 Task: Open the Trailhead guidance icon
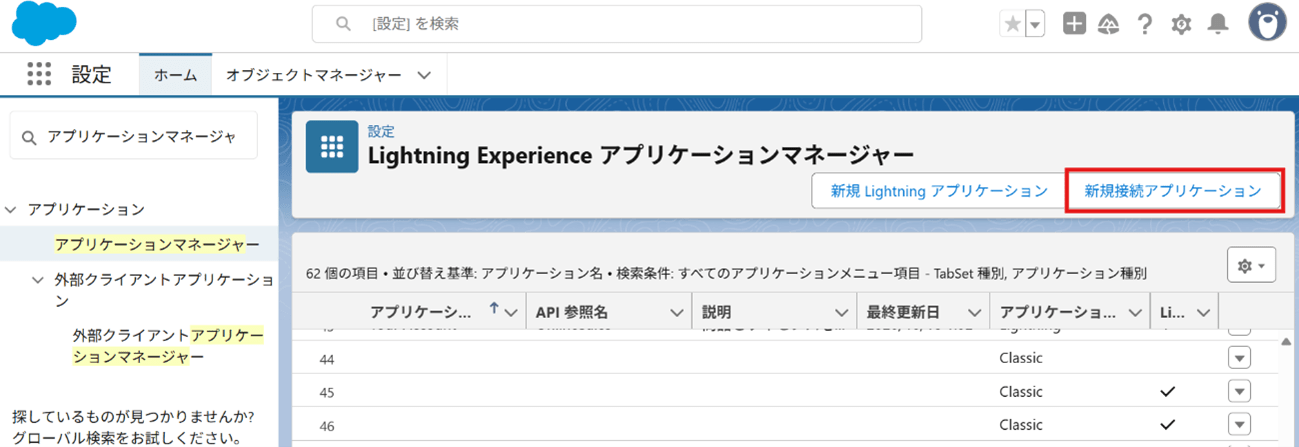(x=1108, y=24)
